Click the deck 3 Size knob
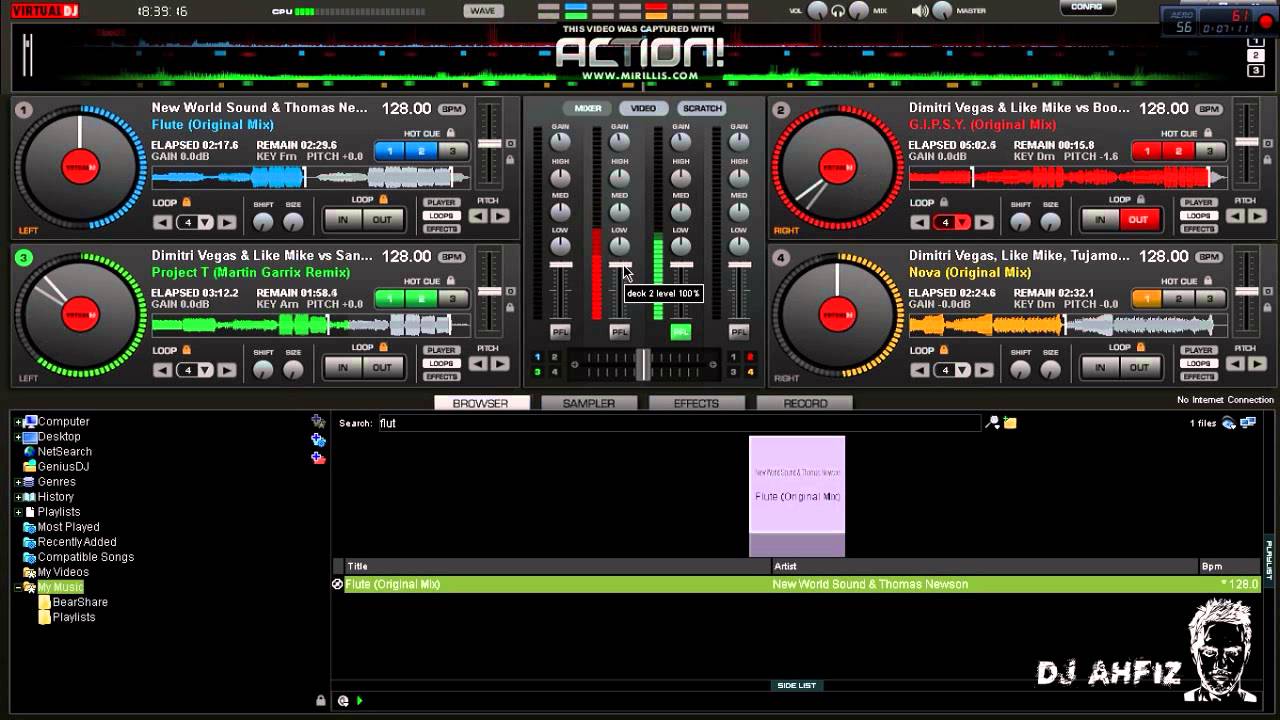This screenshot has height=720, width=1280. 293,371
